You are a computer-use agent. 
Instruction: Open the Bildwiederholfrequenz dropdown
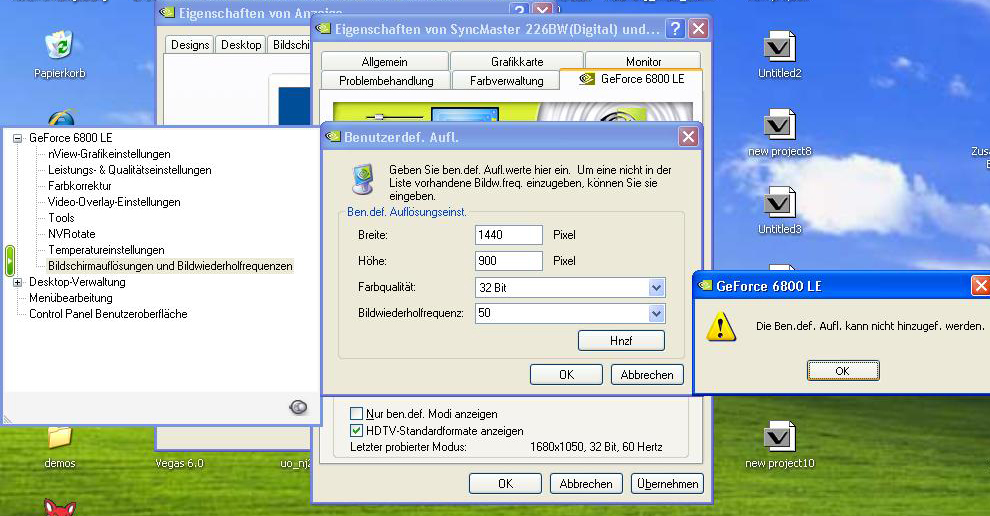point(656,314)
